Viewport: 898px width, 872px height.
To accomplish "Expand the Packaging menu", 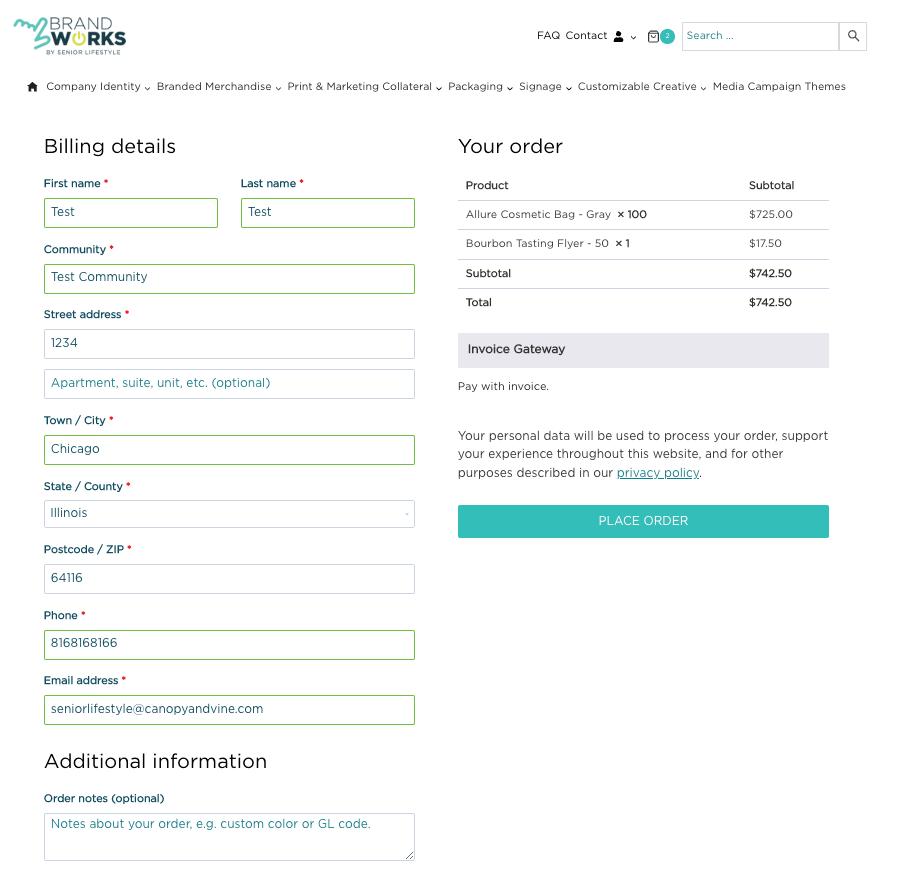I will (x=480, y=86).
